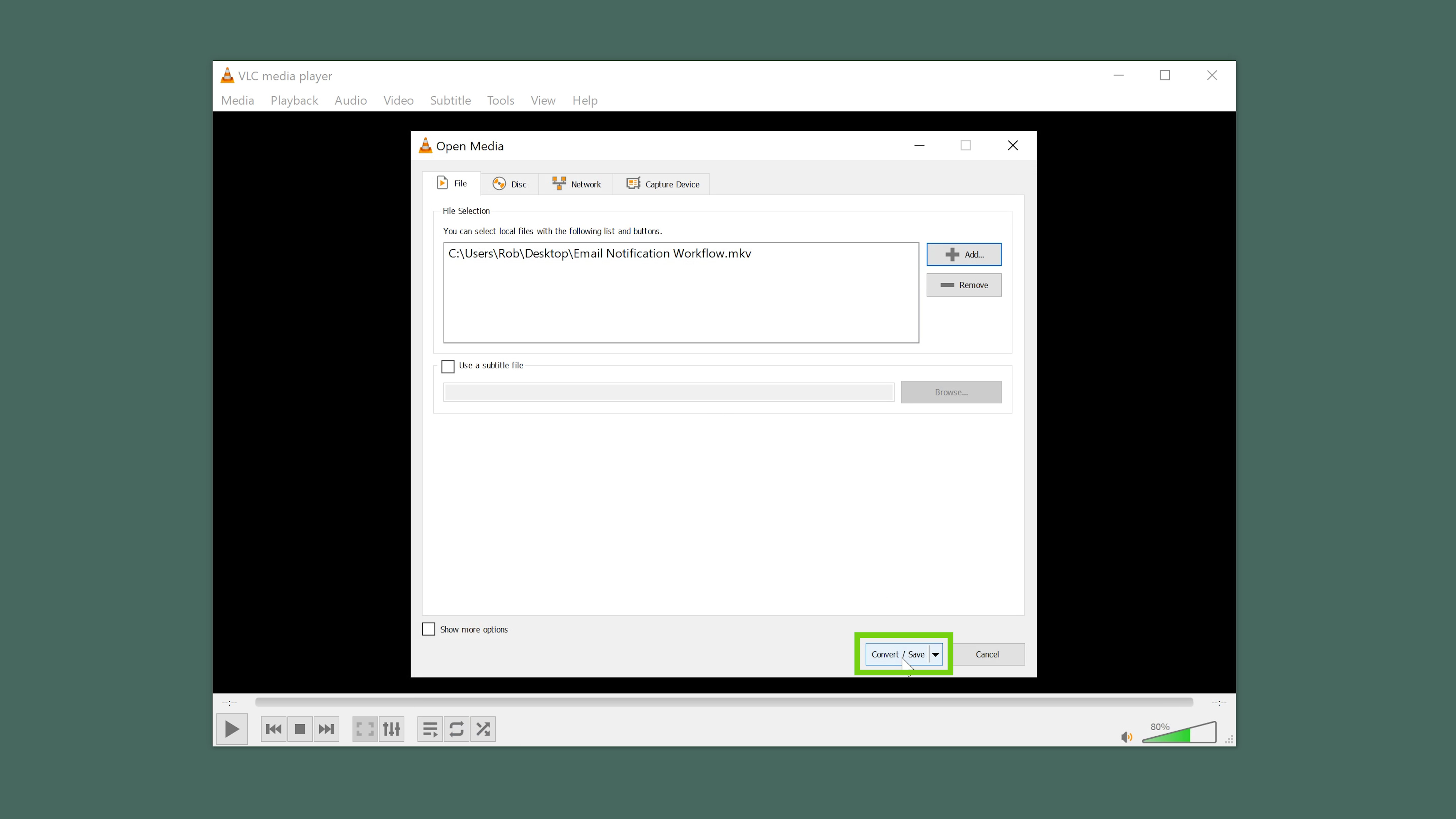The width and height of the screenshot is (1456, 819).
Task: Click the Remove button
Action: pyautogui.click(x=964, y=285)
